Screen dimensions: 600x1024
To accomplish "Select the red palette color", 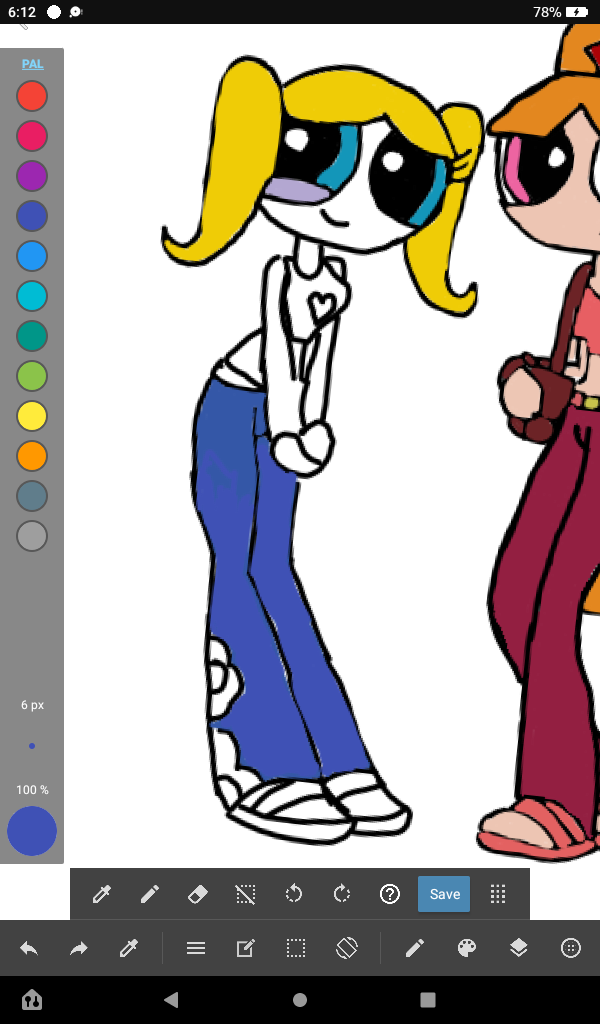I will 32,95.
